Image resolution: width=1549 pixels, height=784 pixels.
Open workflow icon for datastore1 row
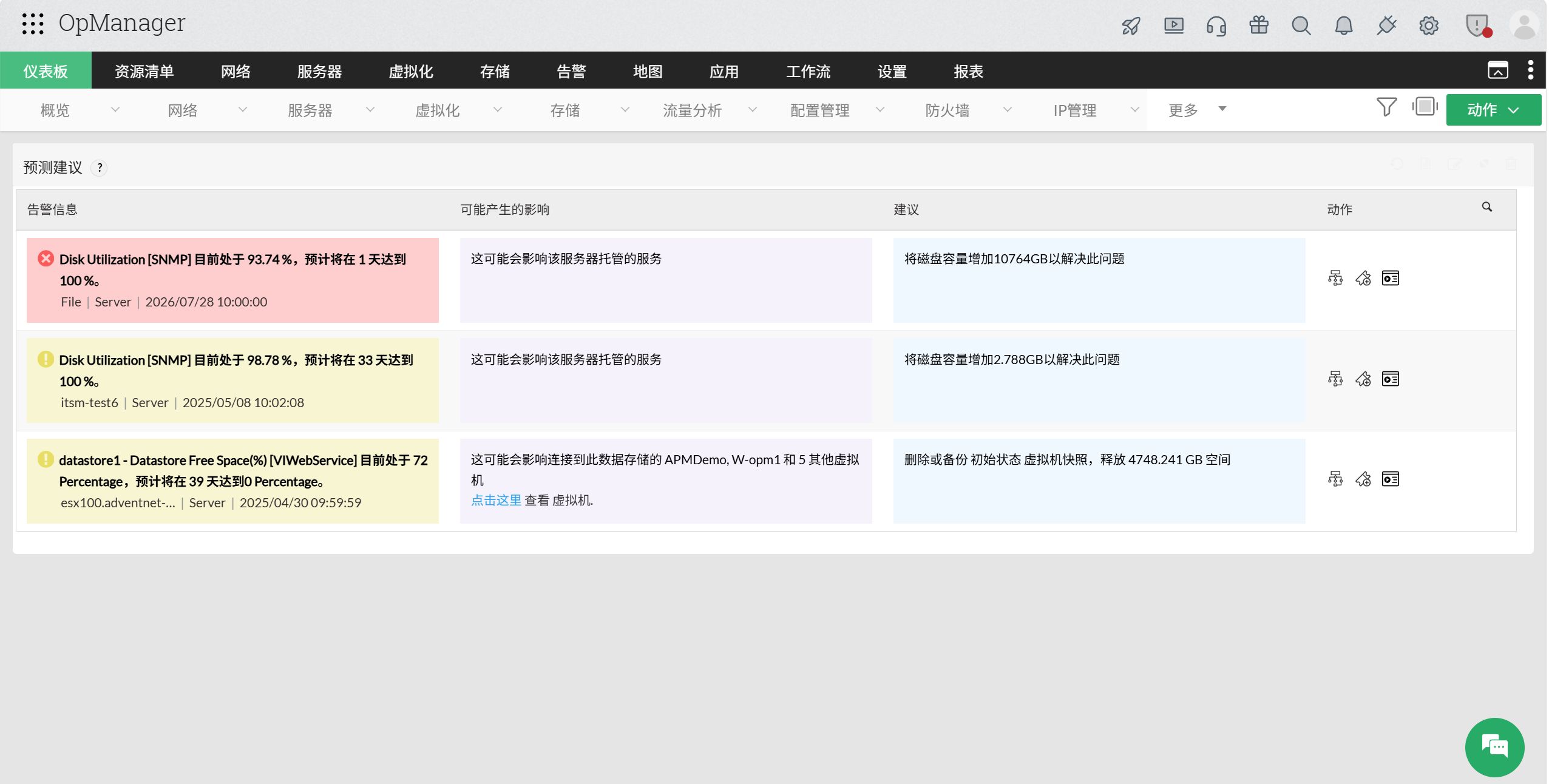click(1335, 479)
